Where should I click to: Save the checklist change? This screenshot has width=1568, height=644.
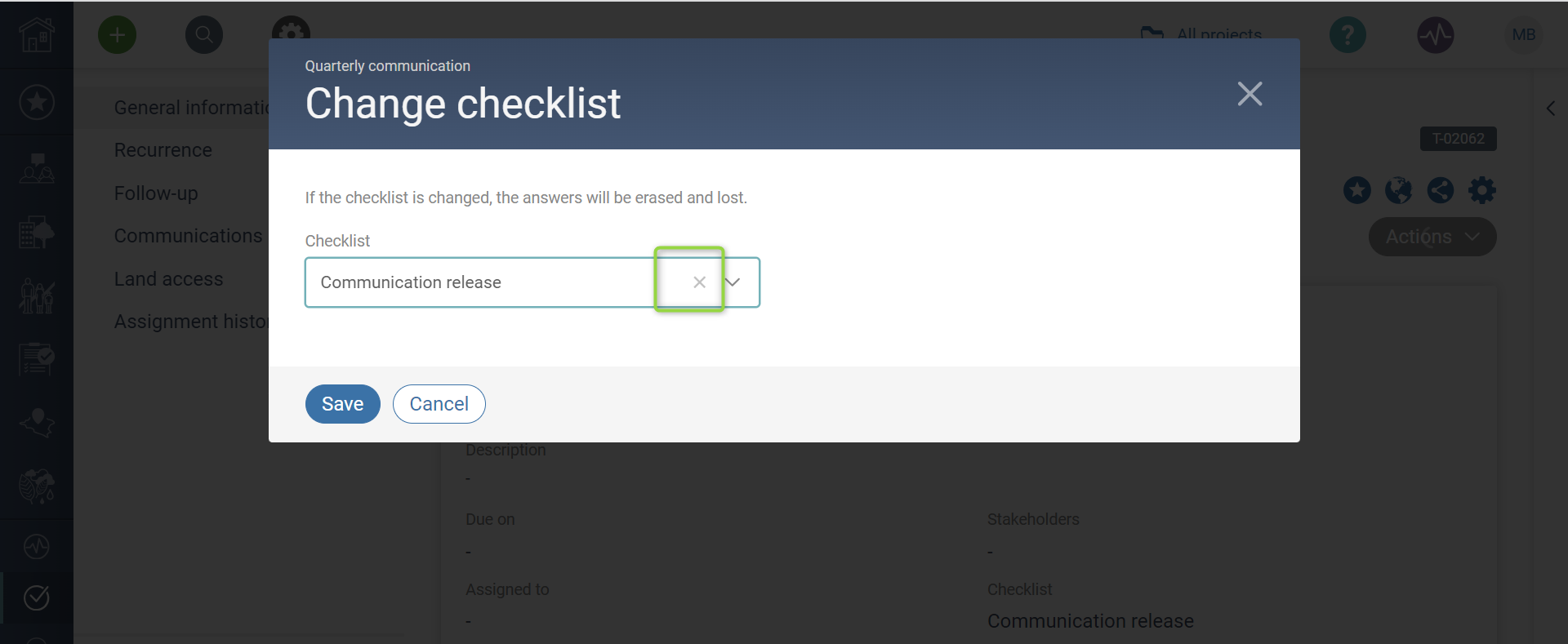point(342,403)
